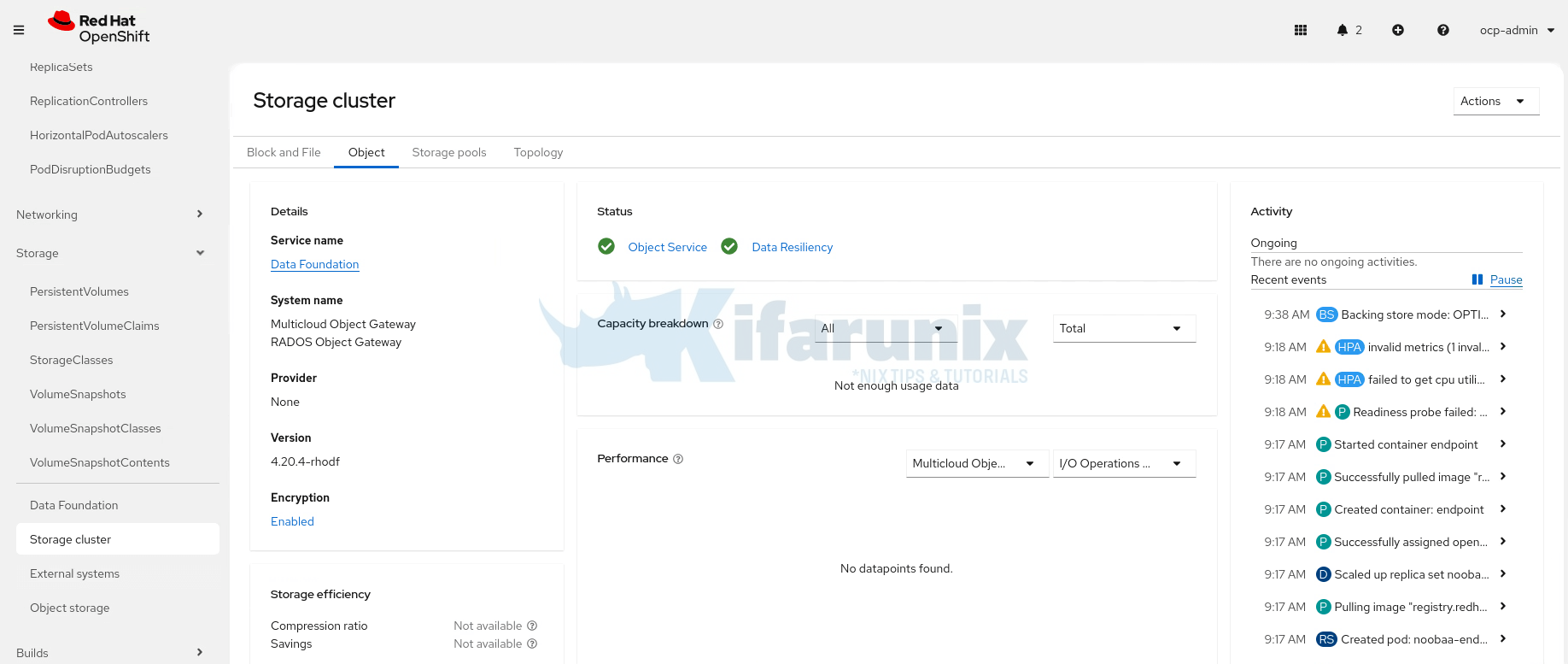Expand the Successfully assigned event row
This screenshot has width=1568, height=664.
(x=1503, y=542)
